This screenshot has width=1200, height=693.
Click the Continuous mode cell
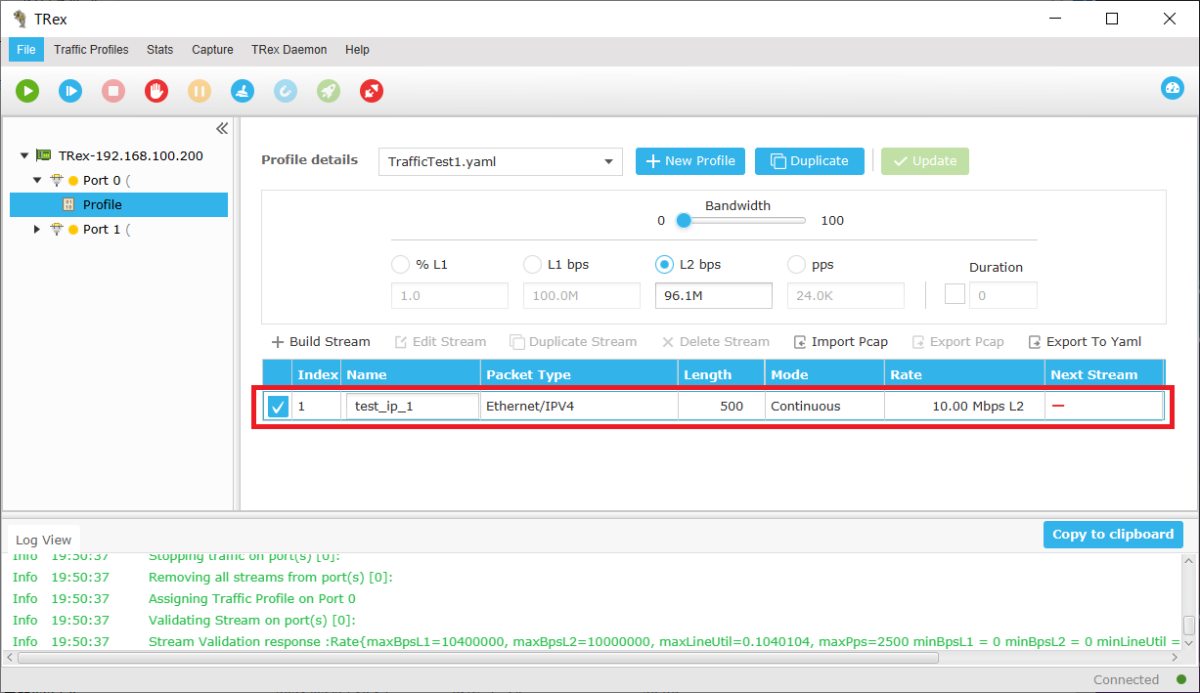pyautogui.click(x=825, y=406)
